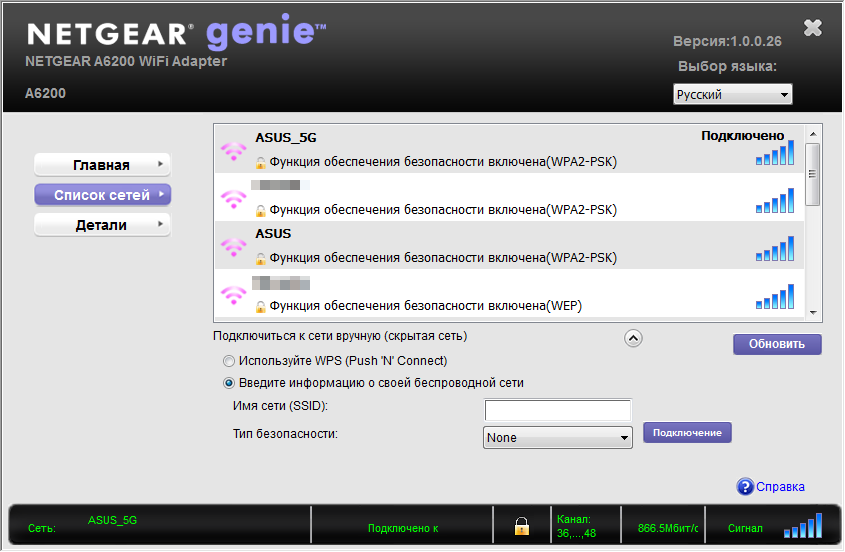Click the WiFi icon of the WEP network
This screenshot has width=845, height=552.
coord(233,295)
